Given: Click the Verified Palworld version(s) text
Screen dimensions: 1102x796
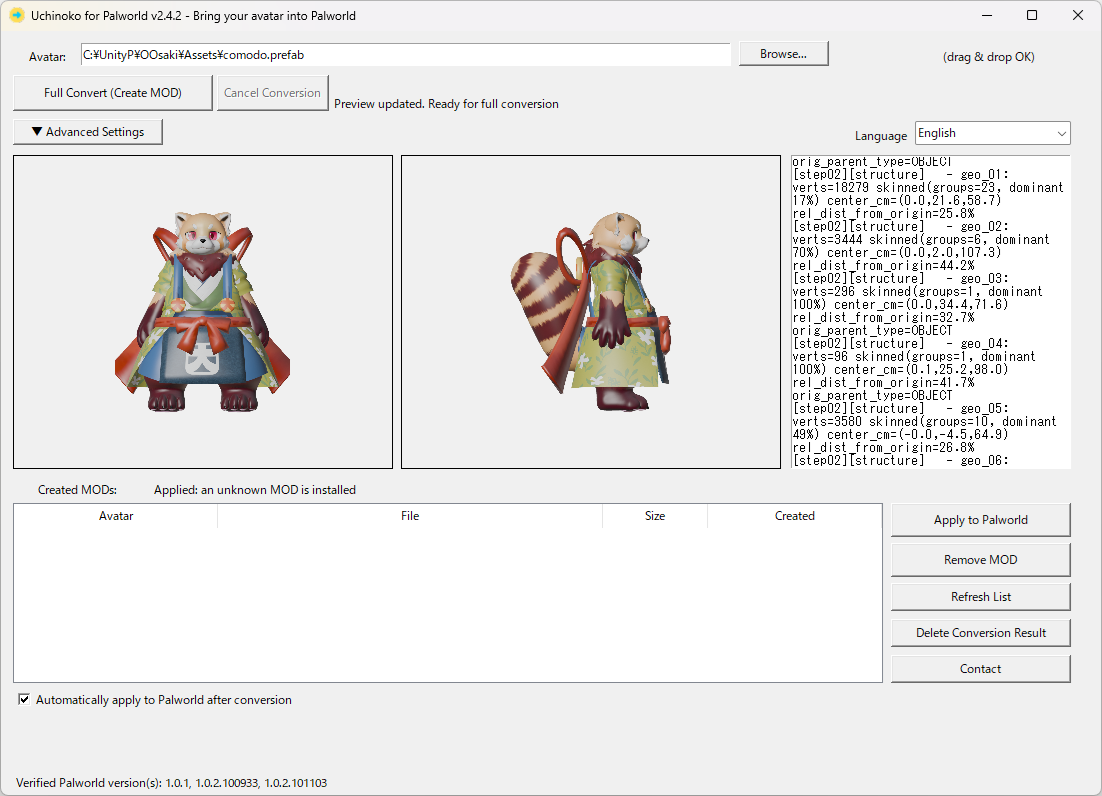Looking at the screenshot, I should (171, 783).
